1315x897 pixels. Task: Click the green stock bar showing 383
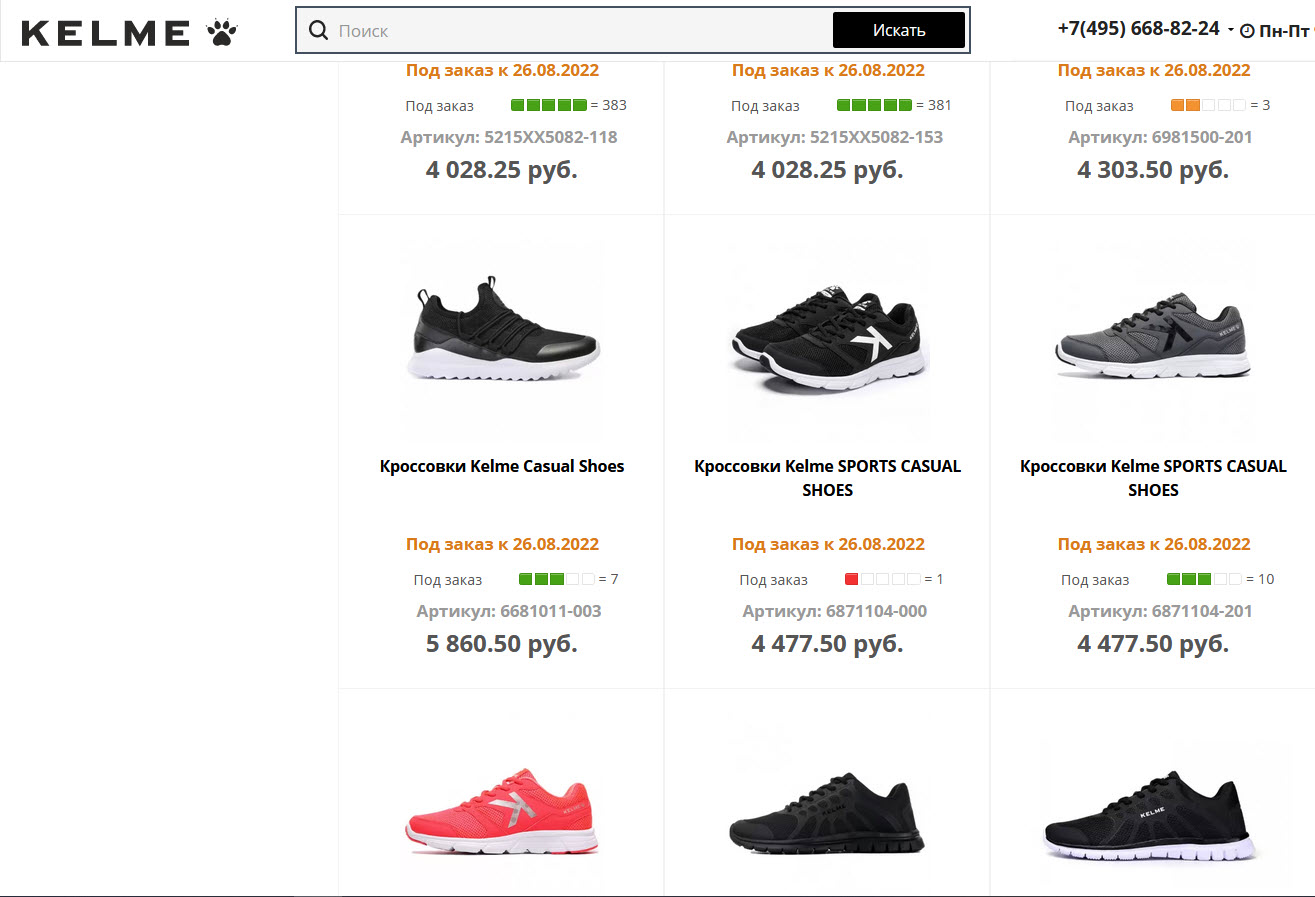coord(548,105)
